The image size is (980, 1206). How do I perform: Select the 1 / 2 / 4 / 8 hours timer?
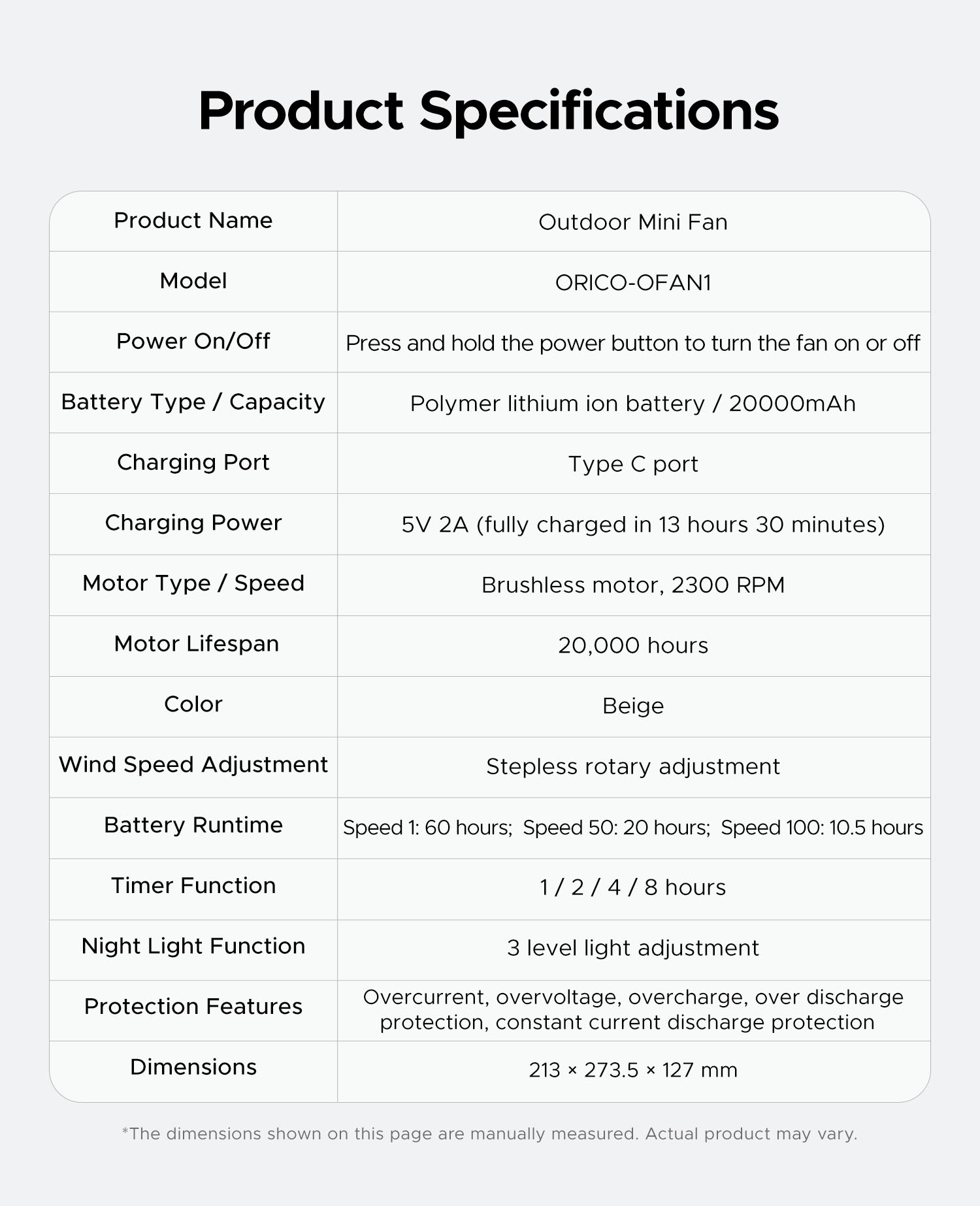633,887
